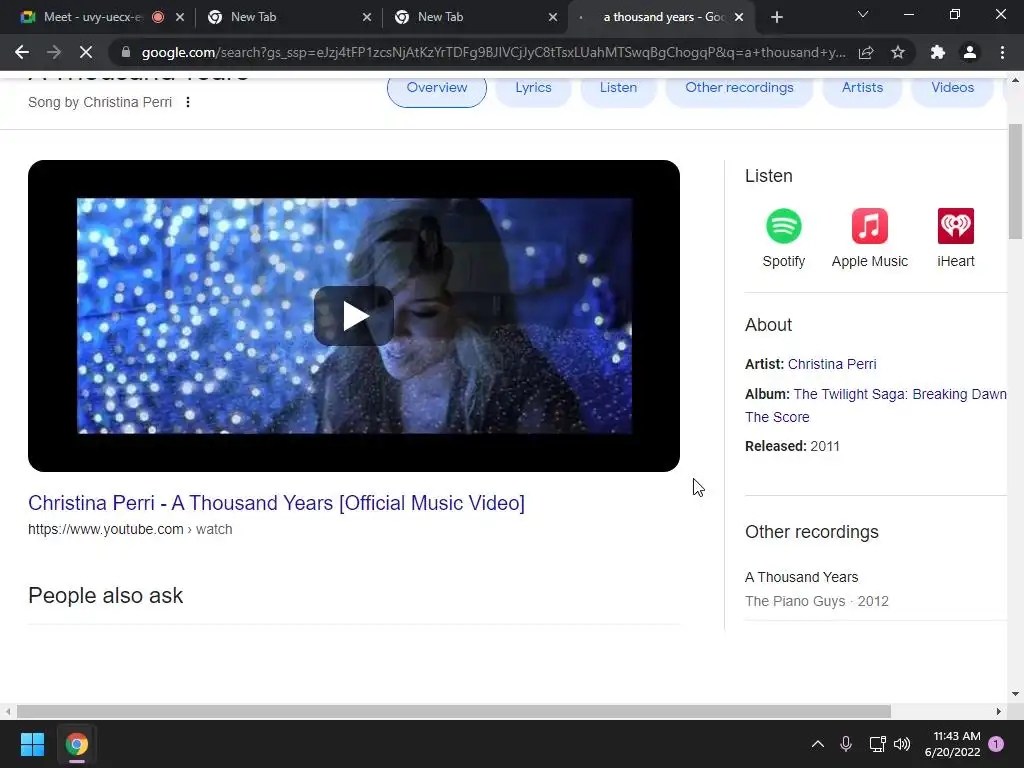This screenshot has height=768, width=1024.
Task: Click the browser back arrow
Action: click(22, 52)
